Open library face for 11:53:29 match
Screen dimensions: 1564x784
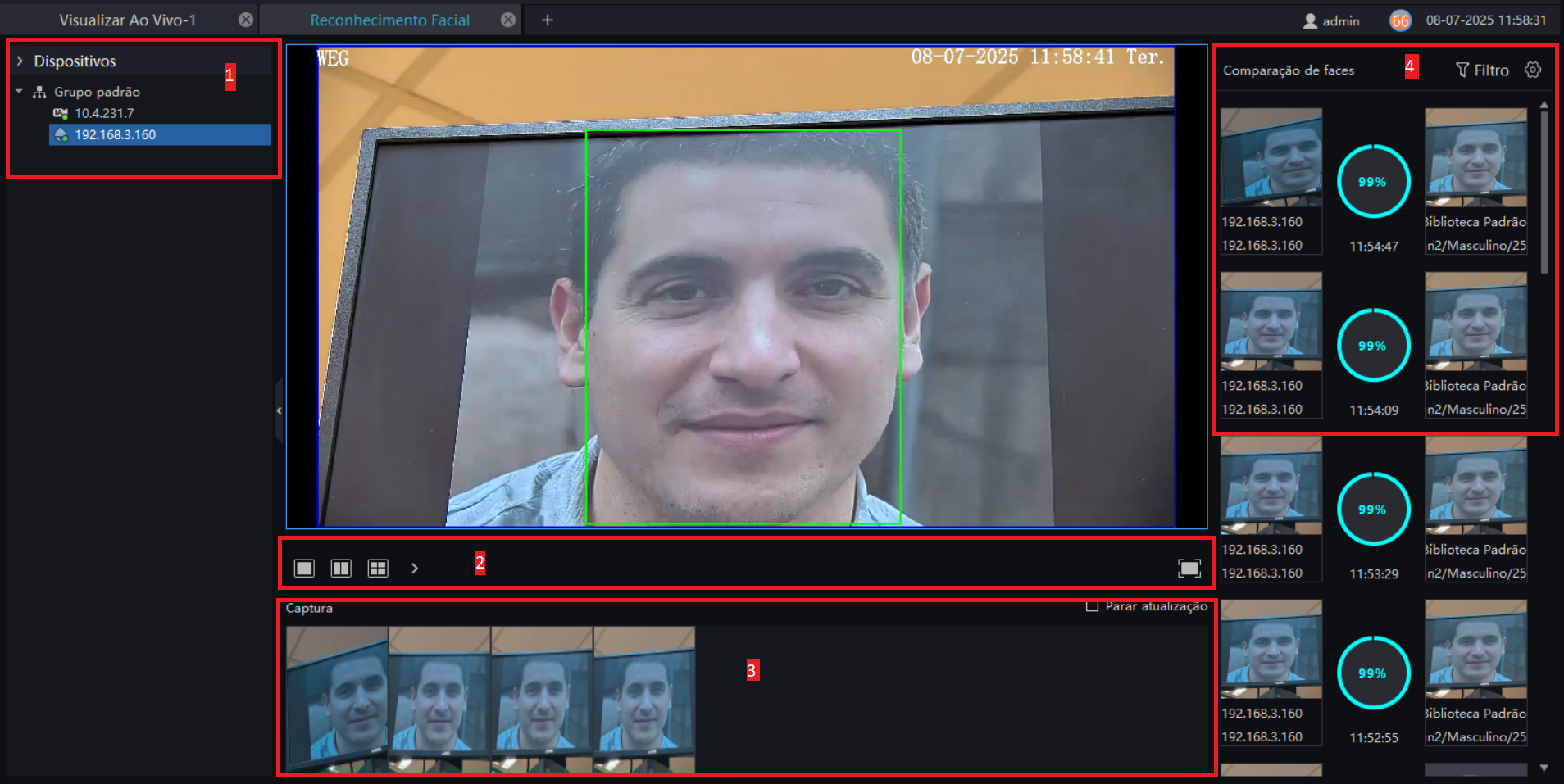pos(1476,485)
